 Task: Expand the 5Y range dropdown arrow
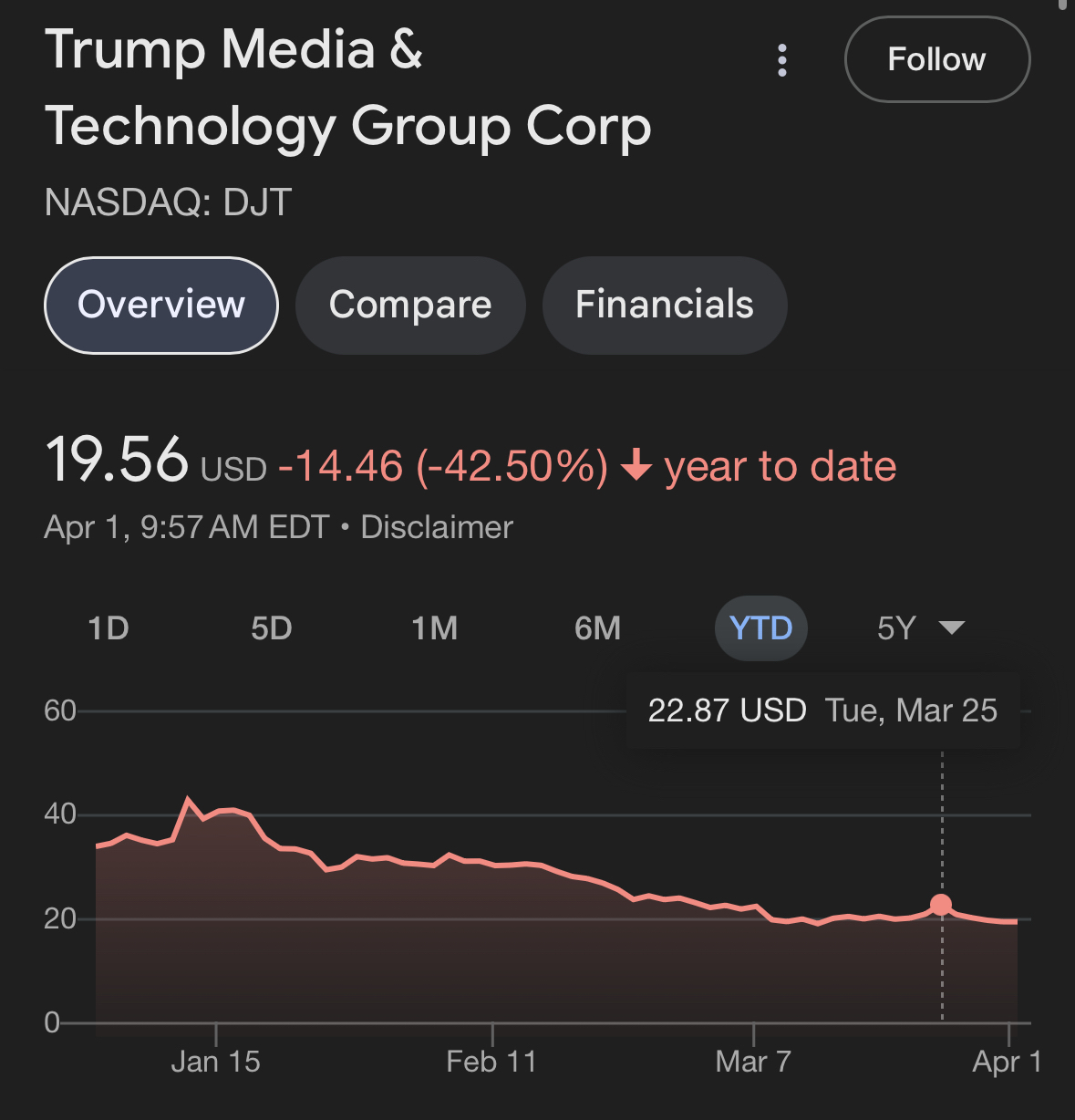tap(951, 627)
